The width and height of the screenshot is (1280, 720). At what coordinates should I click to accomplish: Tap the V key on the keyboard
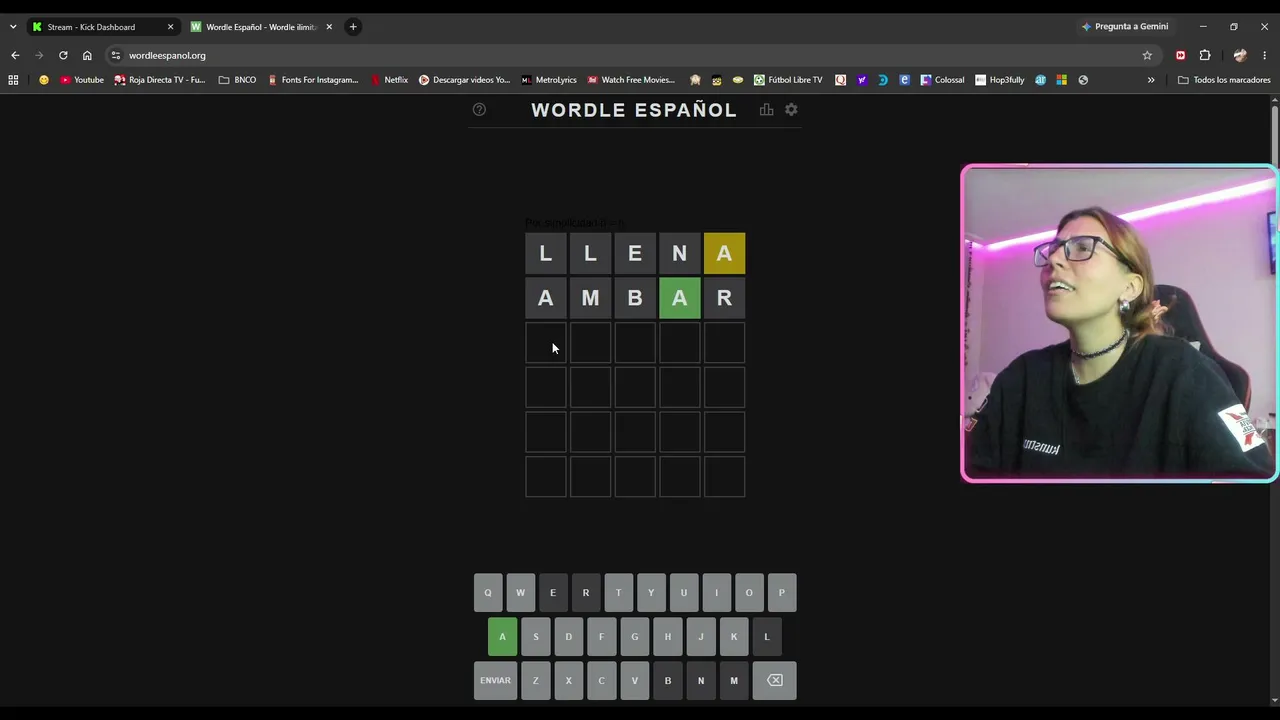635,681
